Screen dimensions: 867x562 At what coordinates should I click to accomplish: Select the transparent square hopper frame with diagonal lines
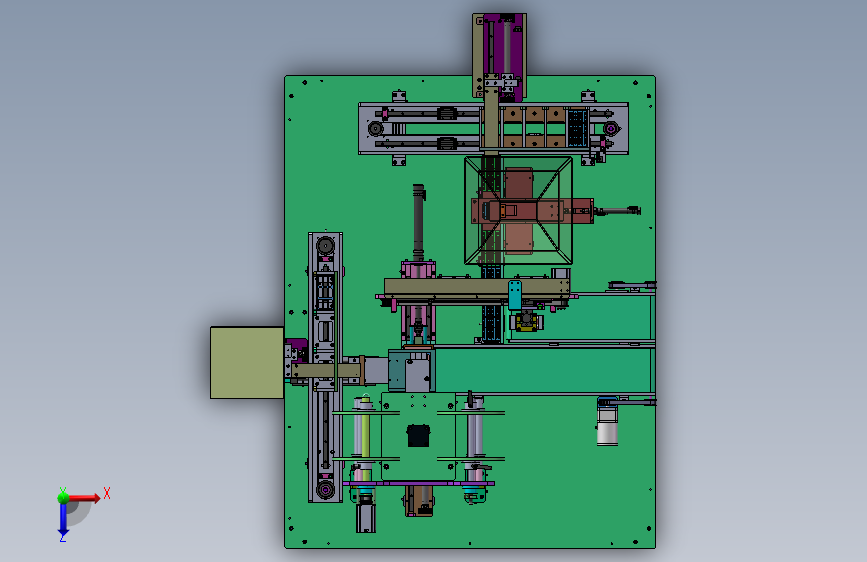click(518, 211)
